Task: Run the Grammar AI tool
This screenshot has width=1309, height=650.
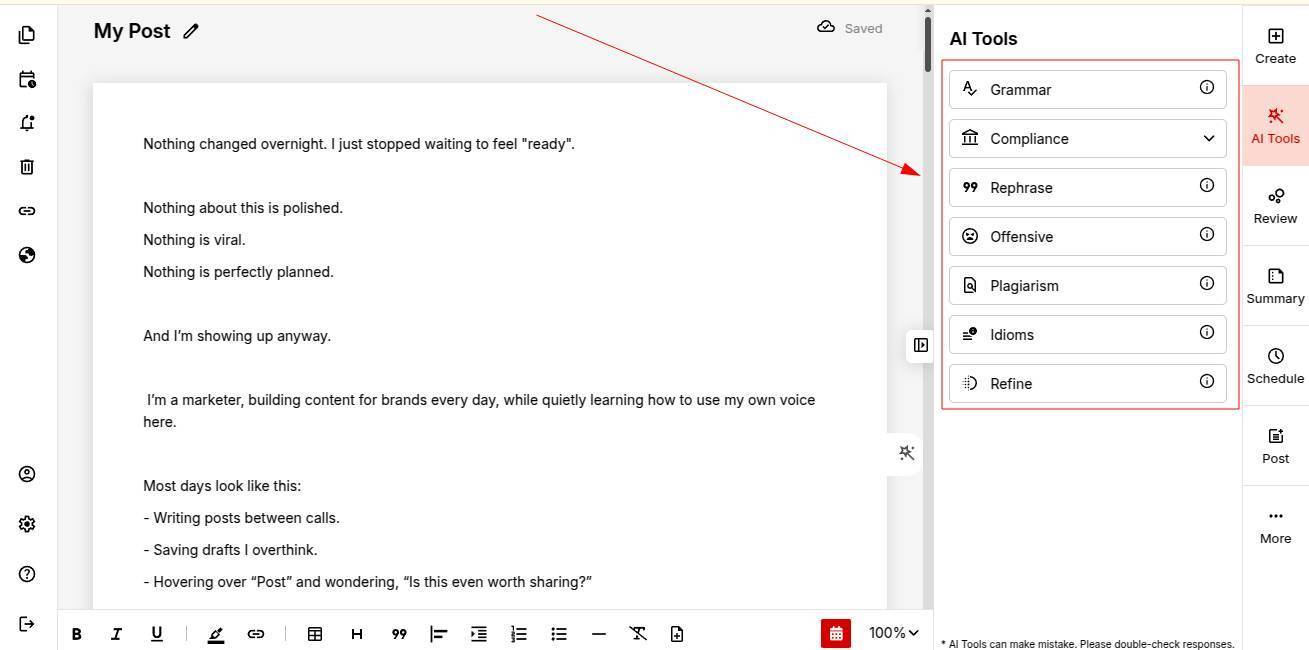Action: [x=1087, y=90]
